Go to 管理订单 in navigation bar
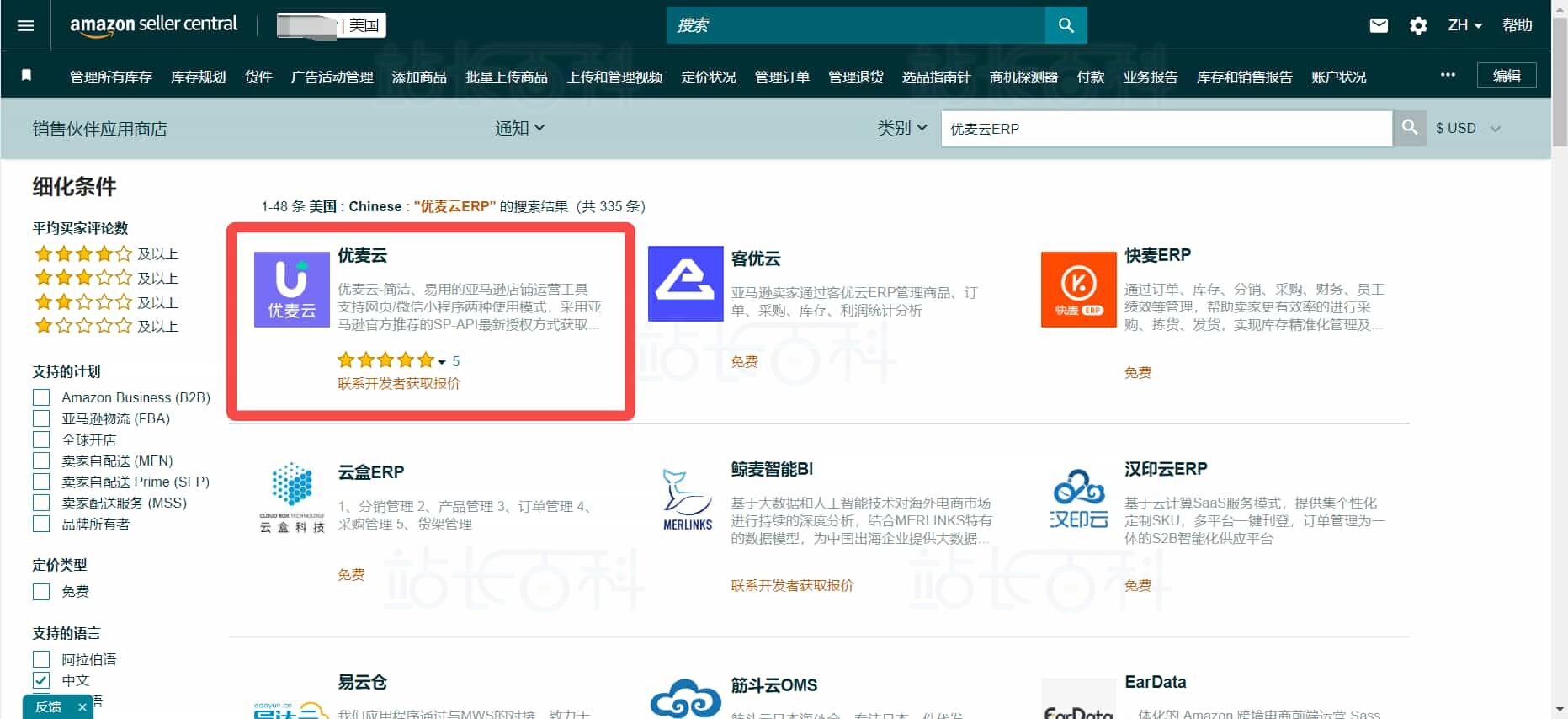Image resolution: width=1568 pixels, height=719 pixels. pos(782,77)
